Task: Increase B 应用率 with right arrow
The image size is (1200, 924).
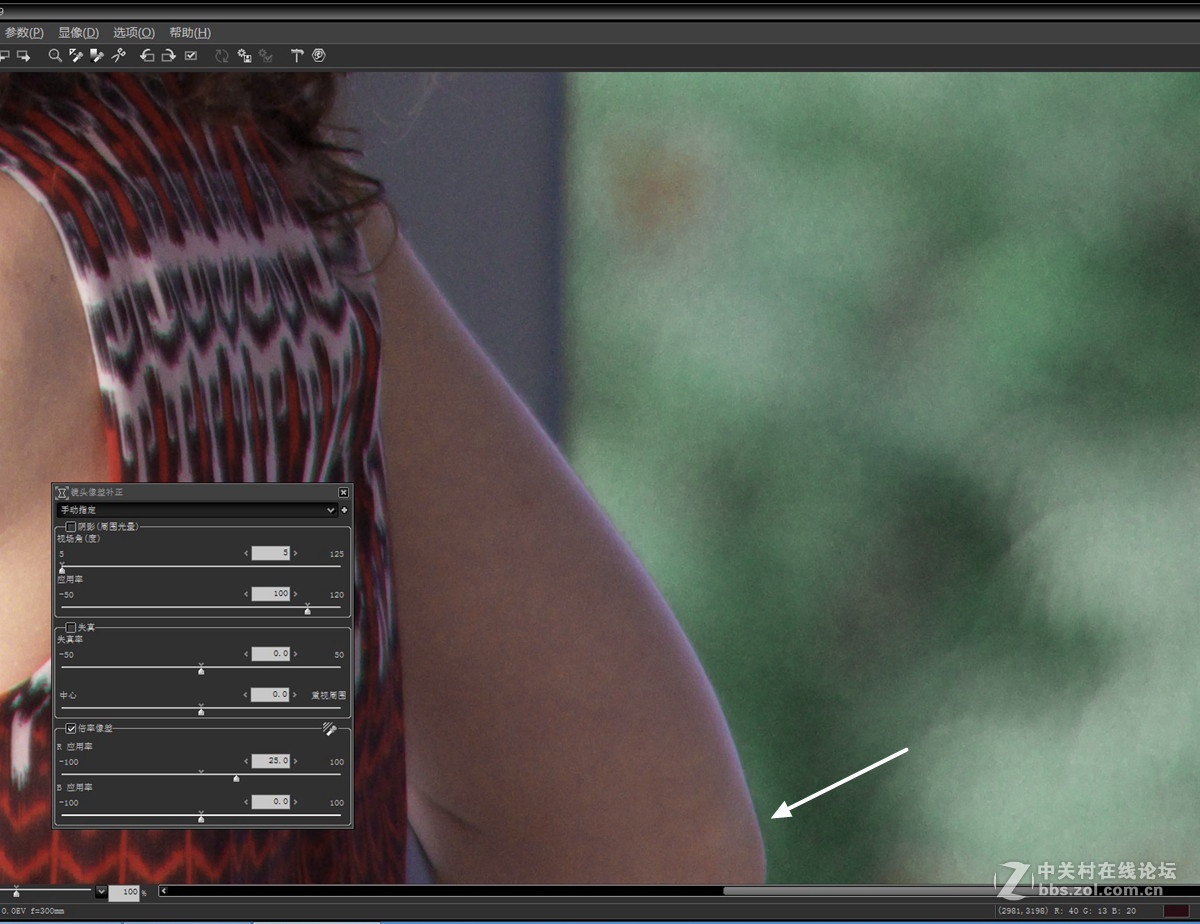Action: (295, 802)
